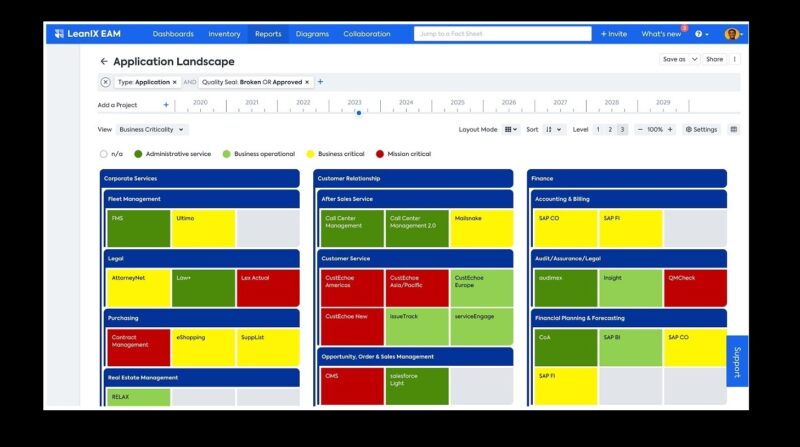Image resolution: width=800 pixels, height=447 pixels.
Task: Open the three-dot more options menu
Action: point(736,59)
